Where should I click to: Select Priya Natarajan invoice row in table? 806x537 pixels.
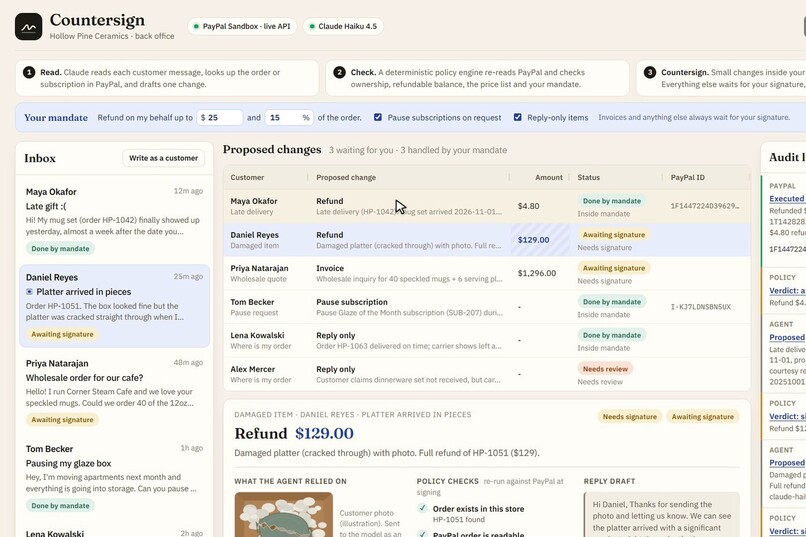pyautogui.click(x=487, y=273)
